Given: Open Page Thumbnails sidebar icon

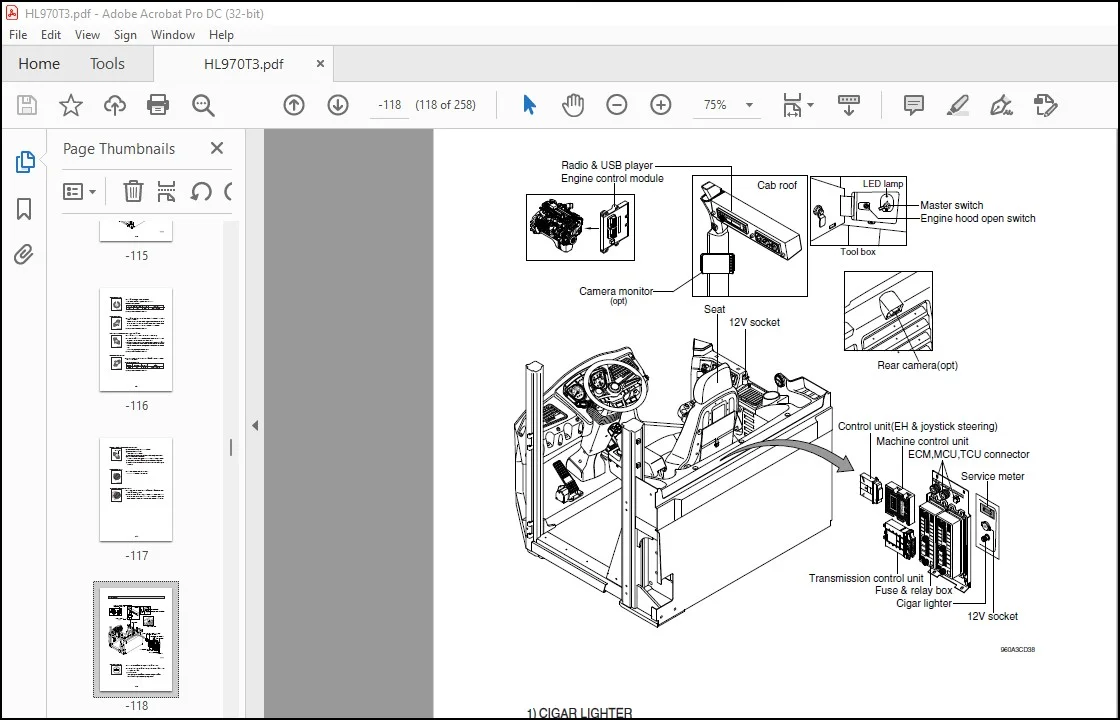Looking at the screenshot, I should [24, 162].
